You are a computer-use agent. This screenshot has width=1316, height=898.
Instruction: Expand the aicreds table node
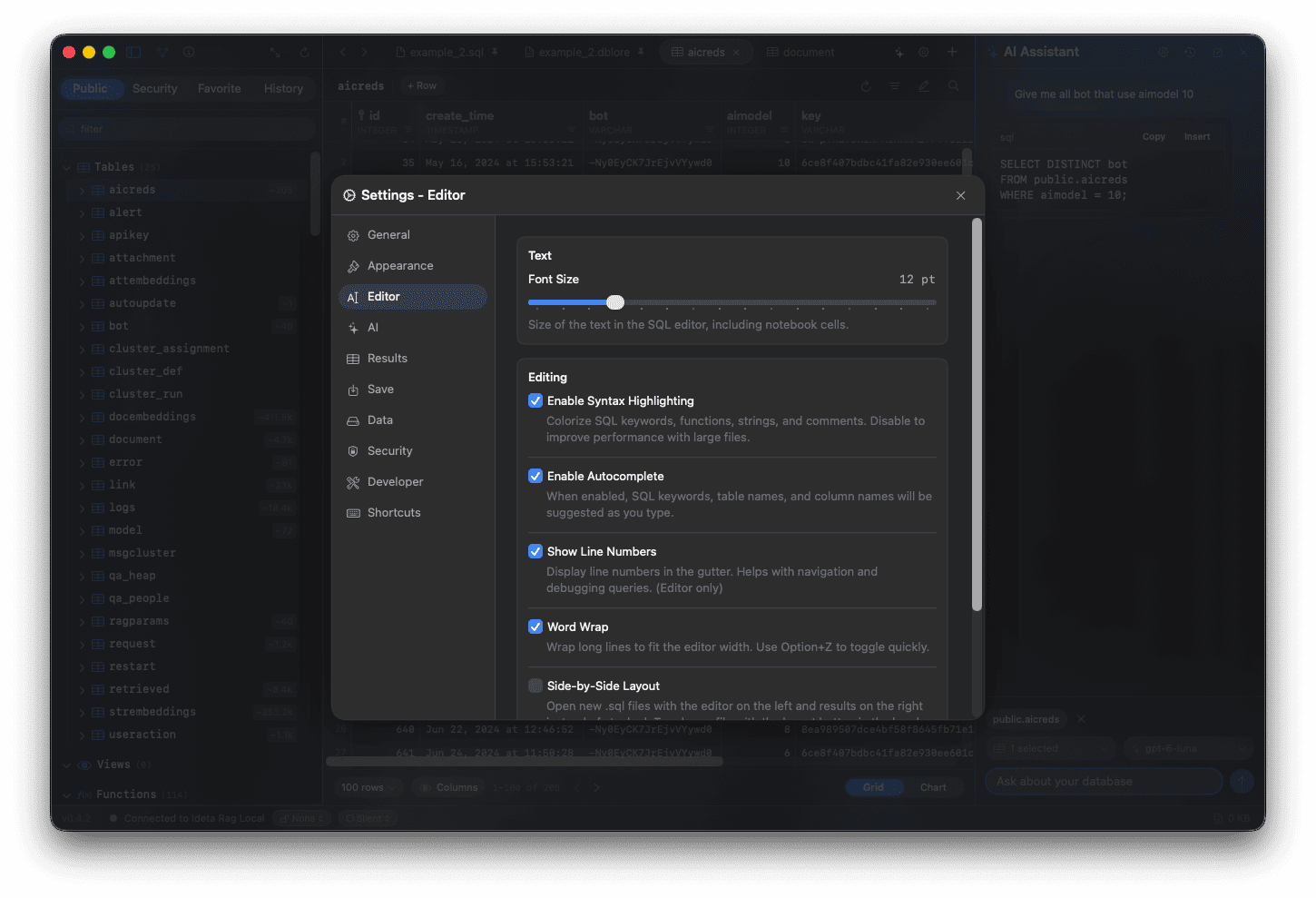point(82,190)
